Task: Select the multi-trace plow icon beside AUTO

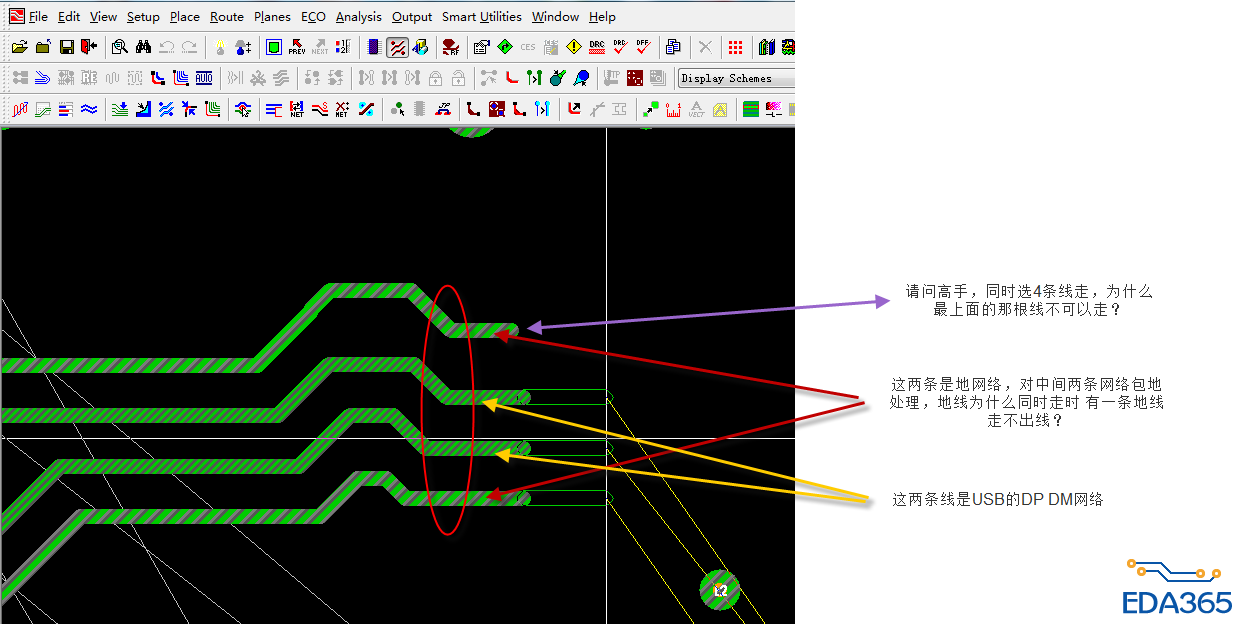Action: [181, 78]
